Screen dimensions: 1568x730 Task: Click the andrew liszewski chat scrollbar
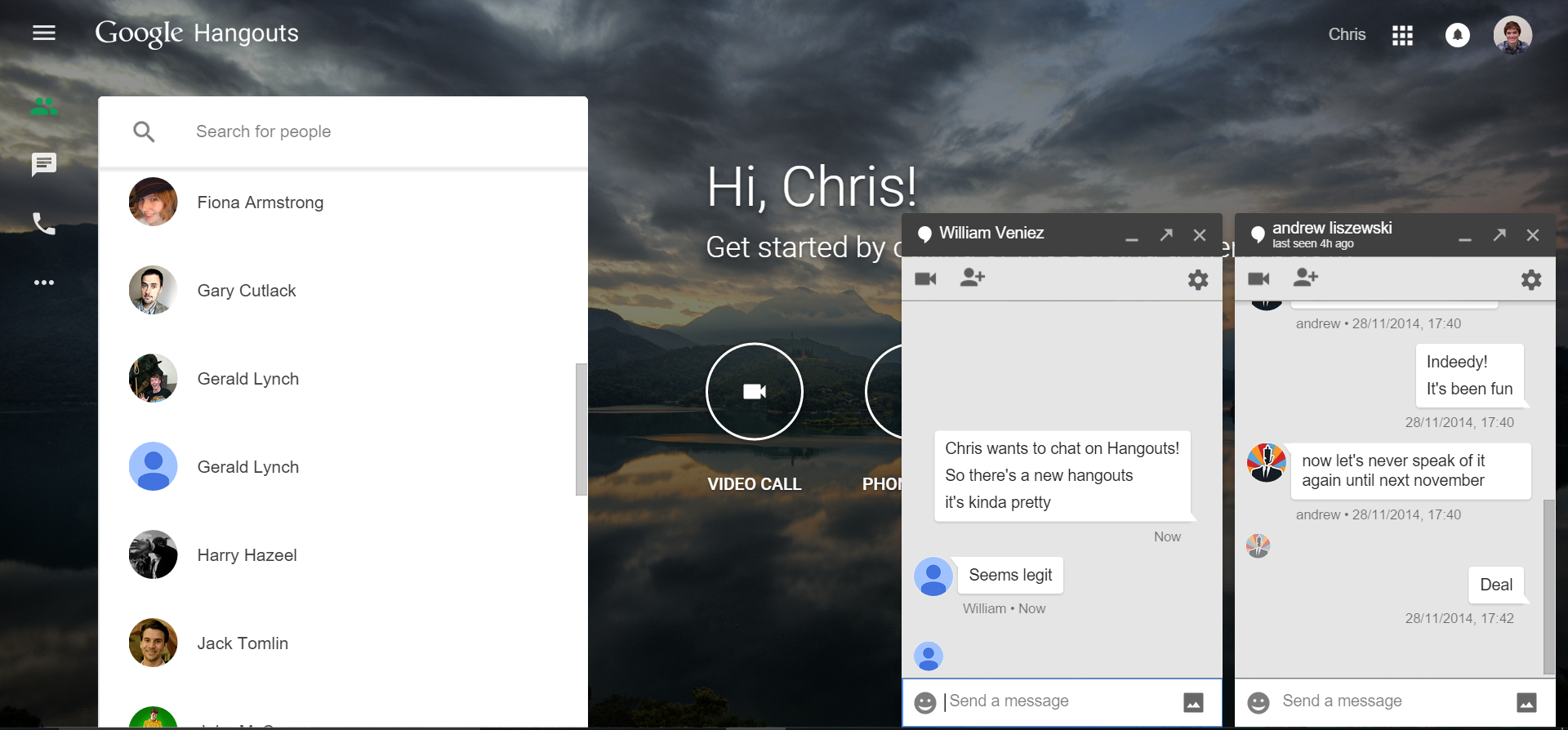(1549, 586)
